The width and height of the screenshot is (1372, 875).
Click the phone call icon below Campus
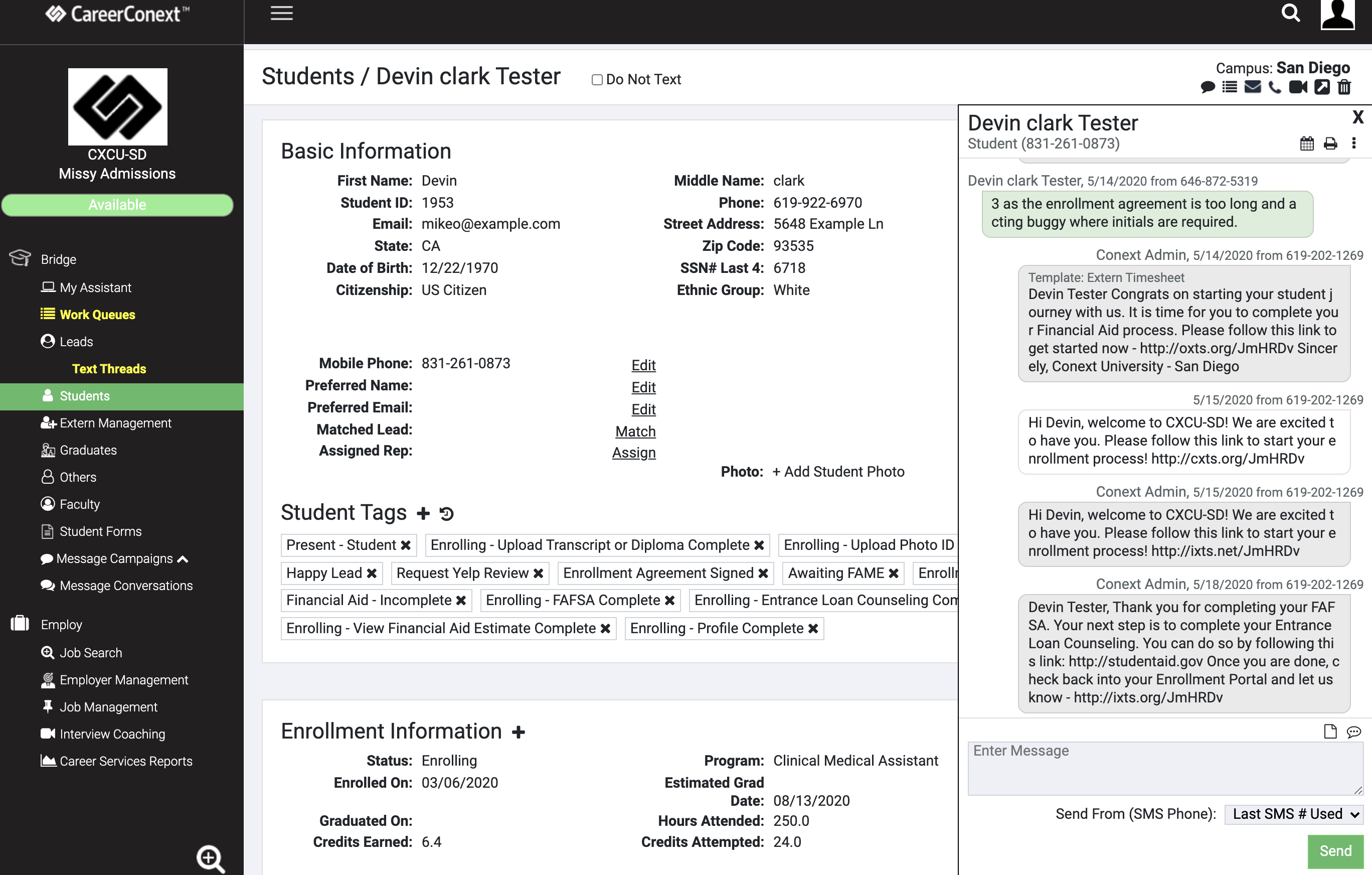click(x=1275, y=87)
